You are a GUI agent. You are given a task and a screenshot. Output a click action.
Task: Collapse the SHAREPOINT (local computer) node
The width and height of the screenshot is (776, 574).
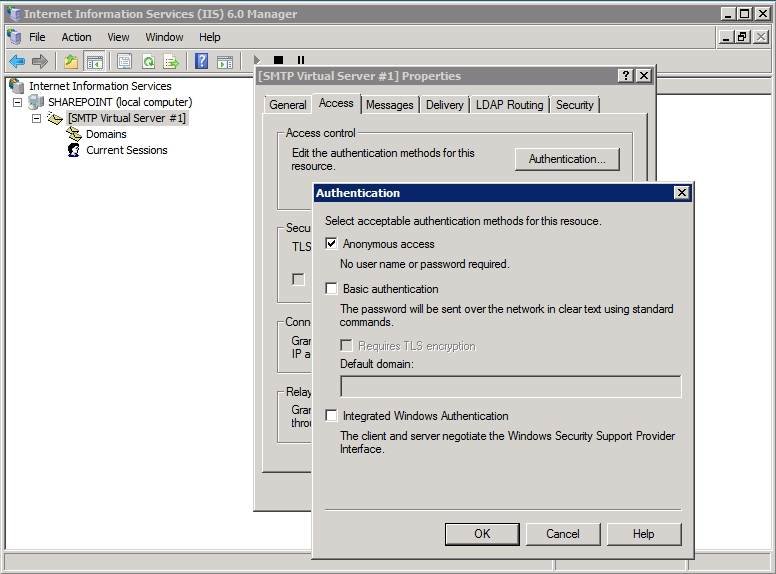pos(18,102)
